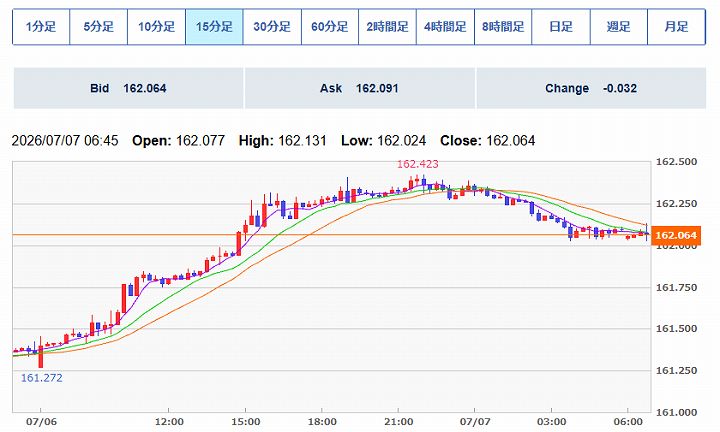Screen dimensions: 720x432
Task: Switch to the 1分足 timeframe tab
Action: click(x=41, y=27)
